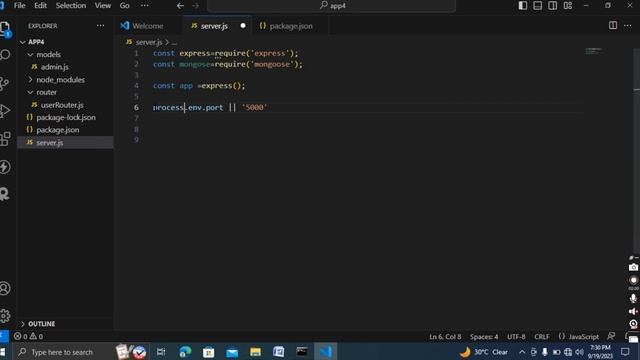Open Microsoft Store from the taskbar
640x360 pixels.
[209, 352]
